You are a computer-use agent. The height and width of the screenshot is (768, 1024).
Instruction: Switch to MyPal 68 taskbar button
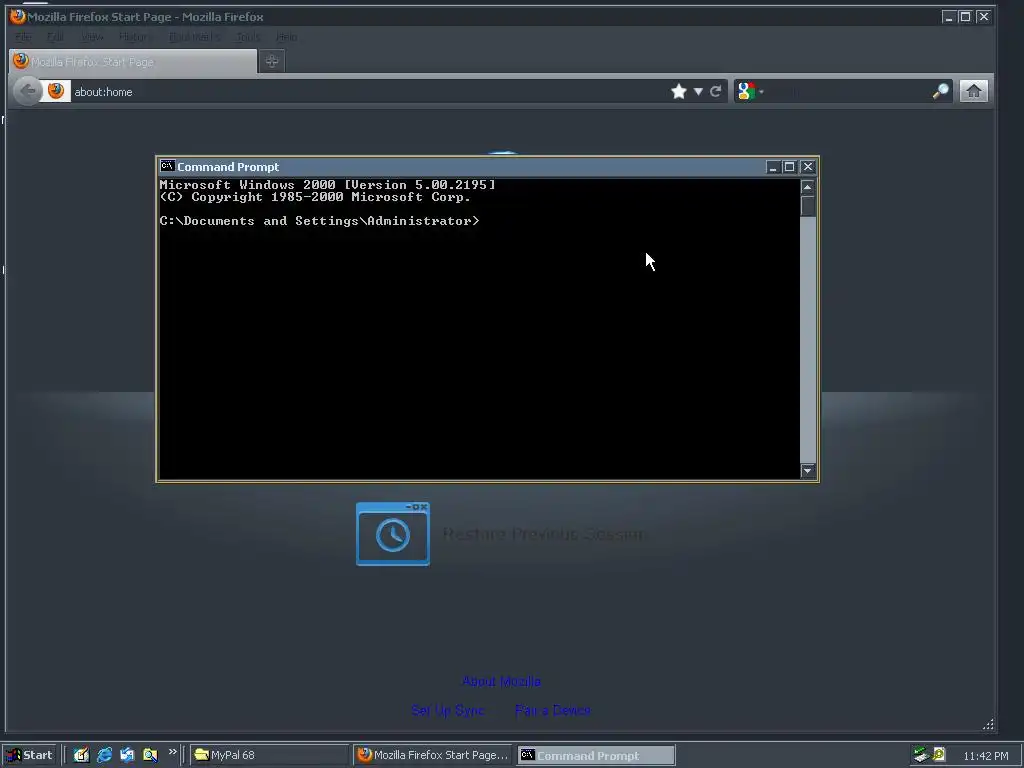tap(270, 755)
